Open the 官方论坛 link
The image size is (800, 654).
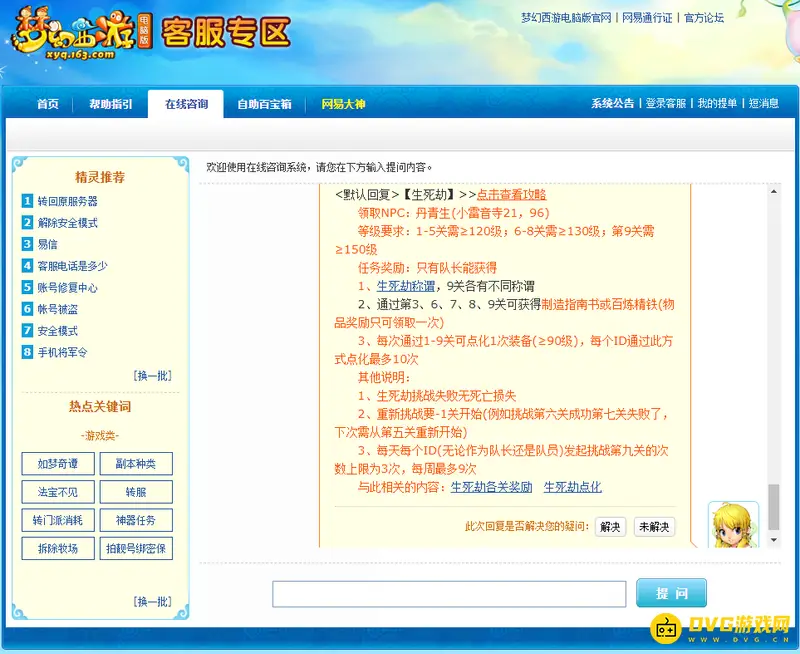pyautogui.click(x=704, y=18)
